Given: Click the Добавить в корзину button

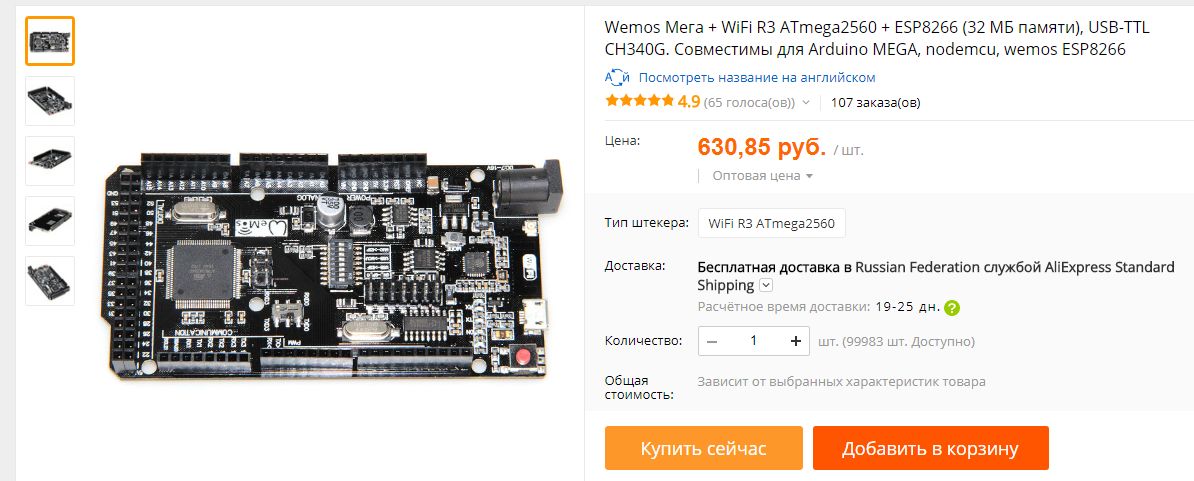Looking at the screenshot, I should (x=930, y=448).
